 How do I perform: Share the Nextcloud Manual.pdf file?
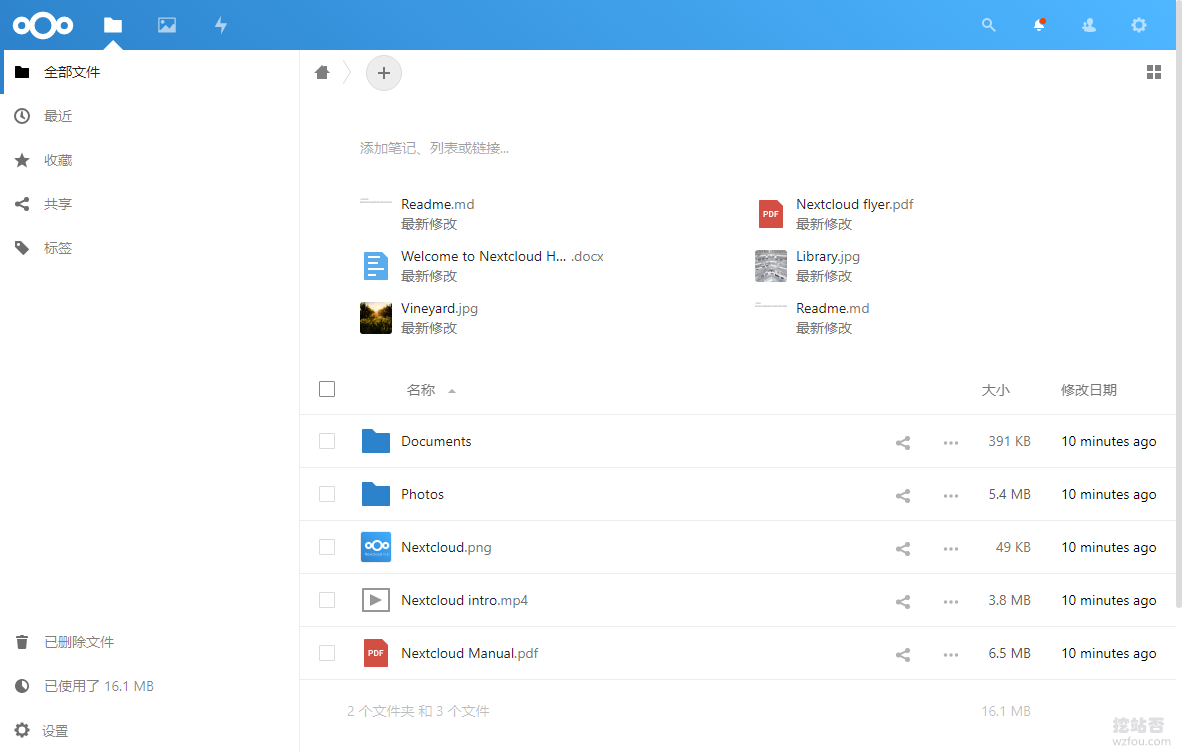[x=902, y=654]
